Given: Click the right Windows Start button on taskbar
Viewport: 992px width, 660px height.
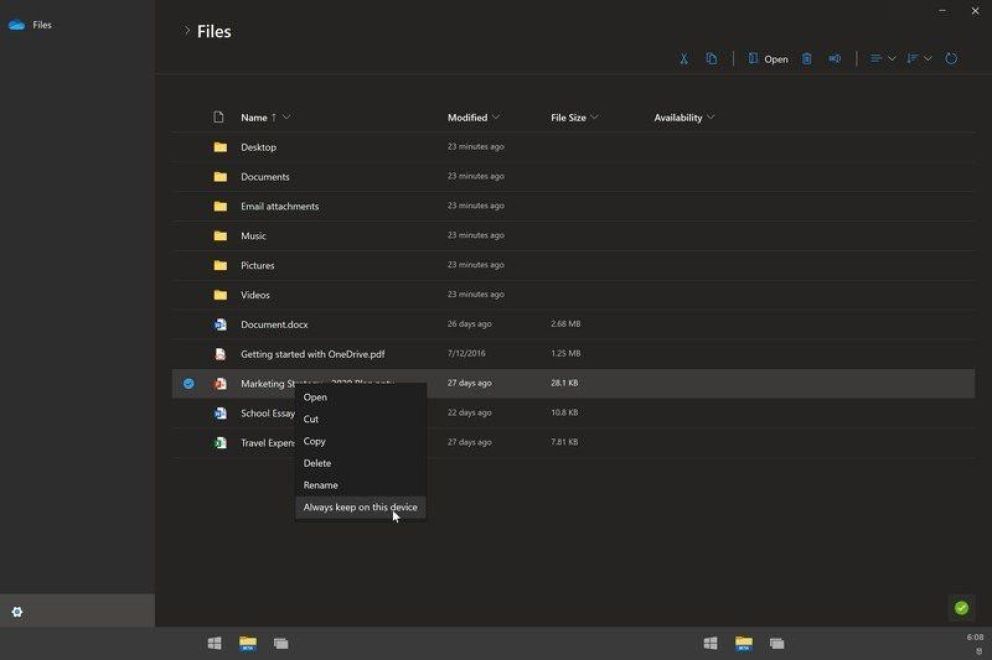Looking at the screenshot, I should [x=710, y=643].
